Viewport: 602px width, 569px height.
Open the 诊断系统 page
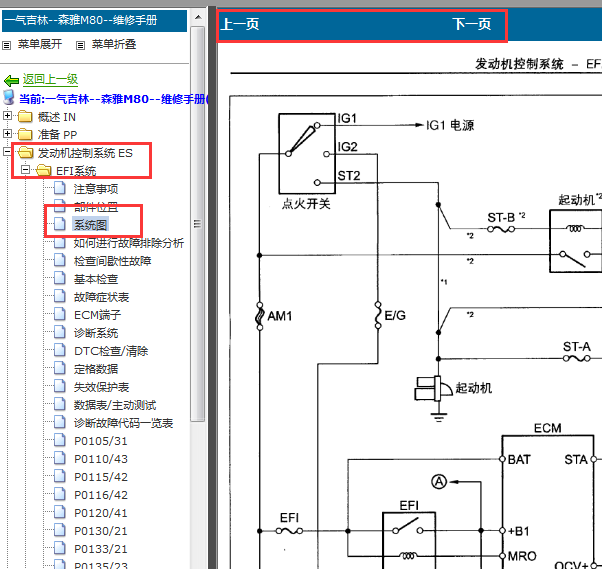pos(96,333)
